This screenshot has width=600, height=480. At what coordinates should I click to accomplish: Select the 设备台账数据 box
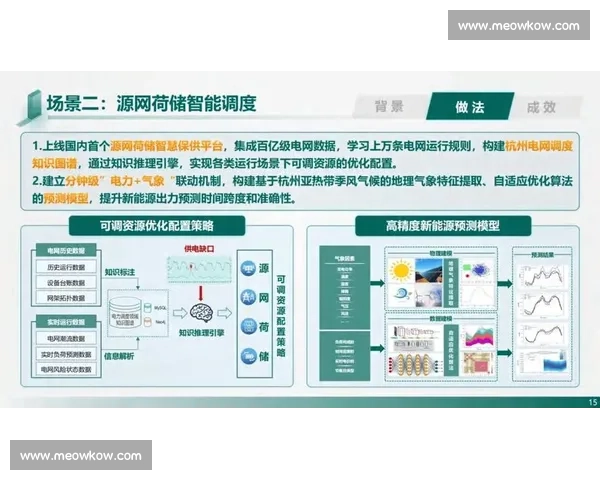[x=66, y=283]
